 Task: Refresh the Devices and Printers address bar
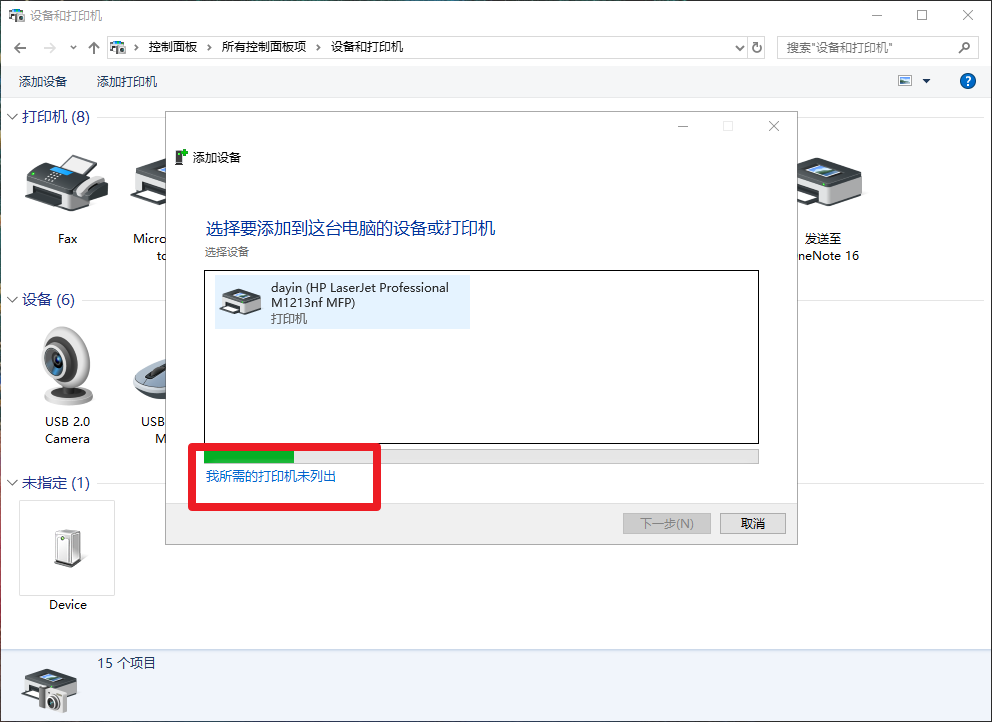pos(757,47)
